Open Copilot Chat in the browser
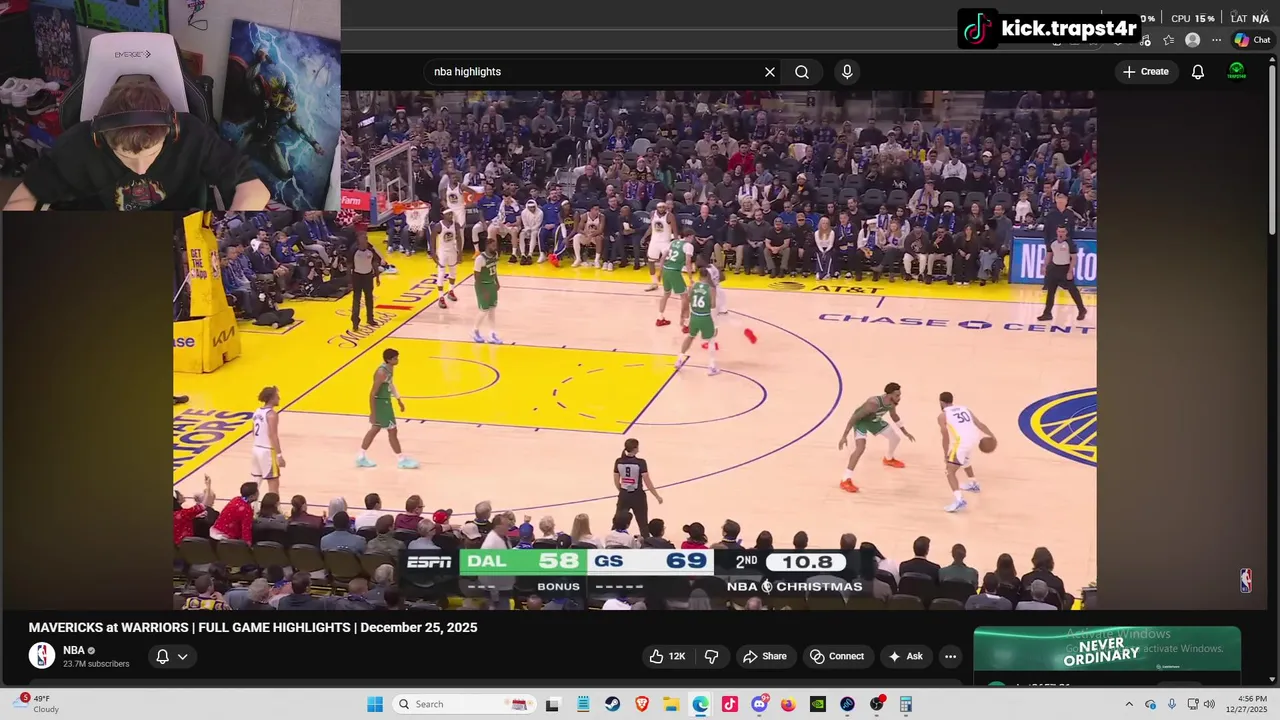Screen dimensions: 1280x720 click(1252, 40)
